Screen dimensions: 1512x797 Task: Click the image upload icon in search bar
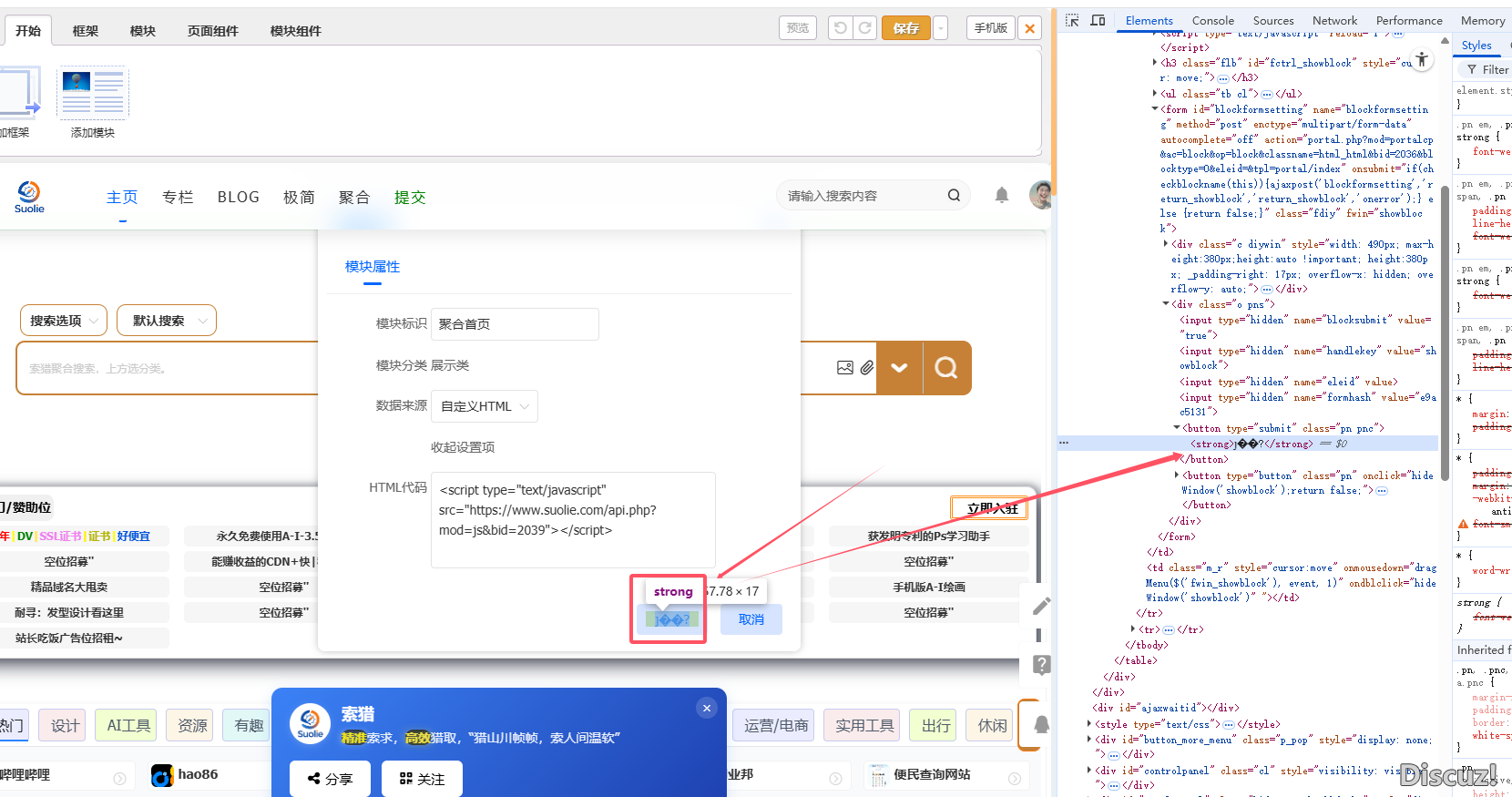[844, 367]
